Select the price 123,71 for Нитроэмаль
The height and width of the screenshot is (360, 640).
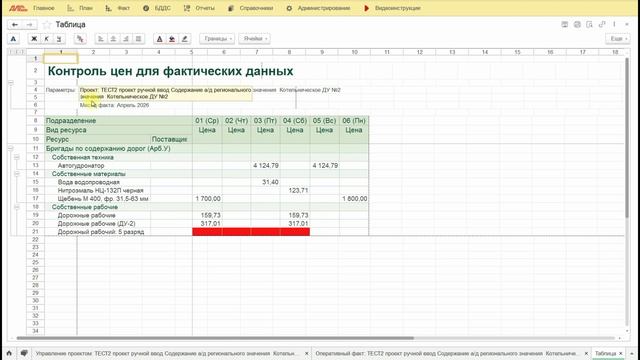[x=295, y=191]
